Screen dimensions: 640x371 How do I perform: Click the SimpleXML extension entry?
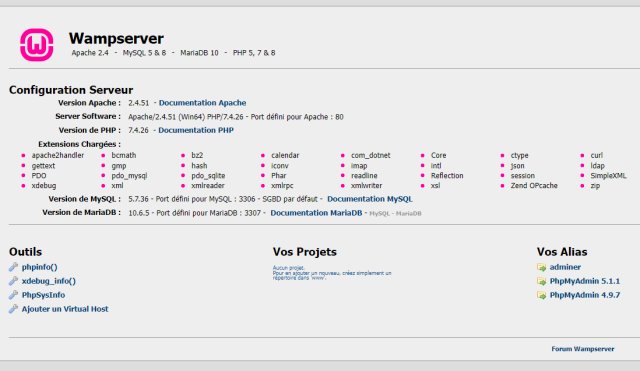pyautogui.click(x=608, y=176)
